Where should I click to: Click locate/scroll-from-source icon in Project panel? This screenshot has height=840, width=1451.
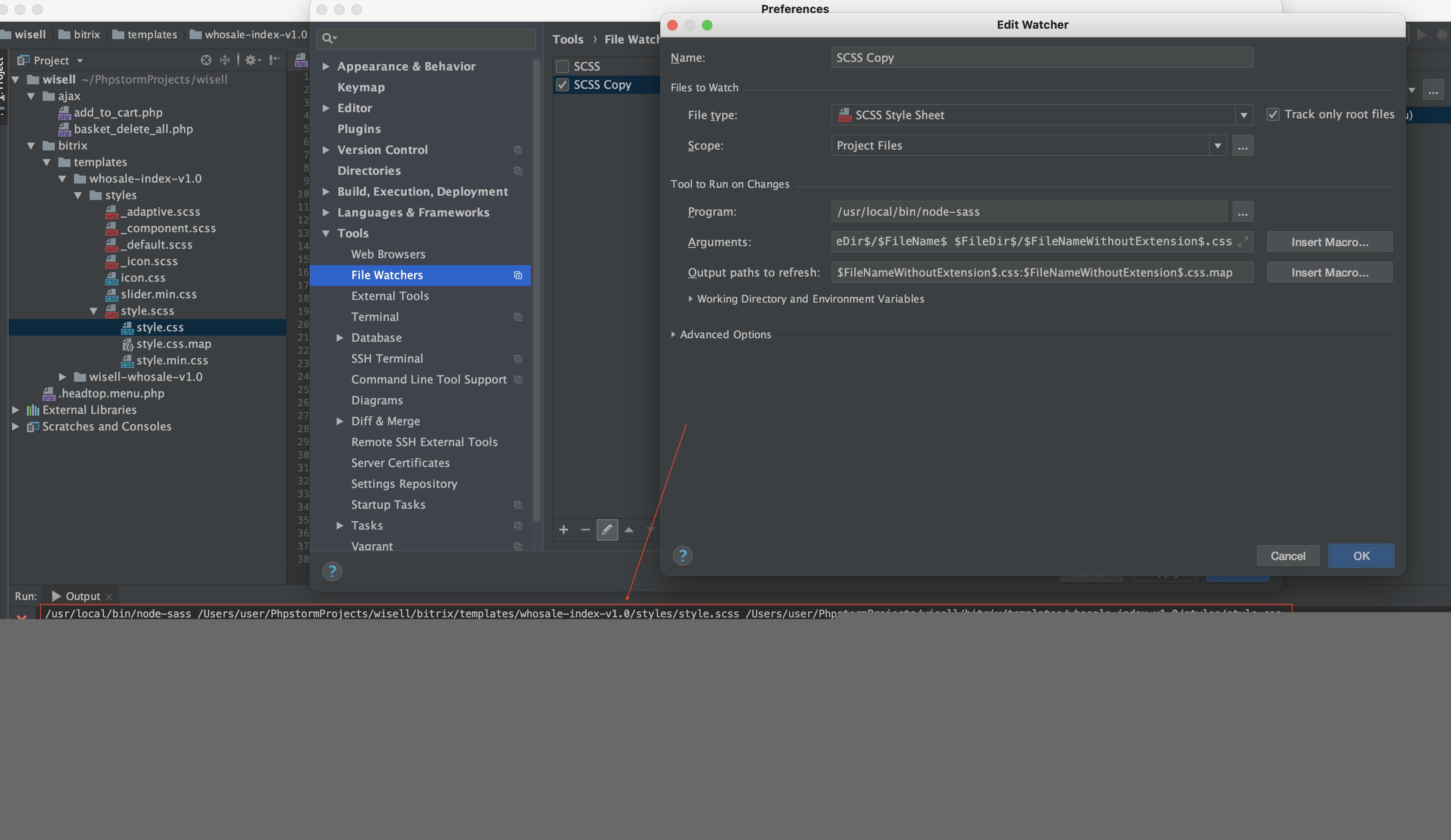(x=206, y=60)
